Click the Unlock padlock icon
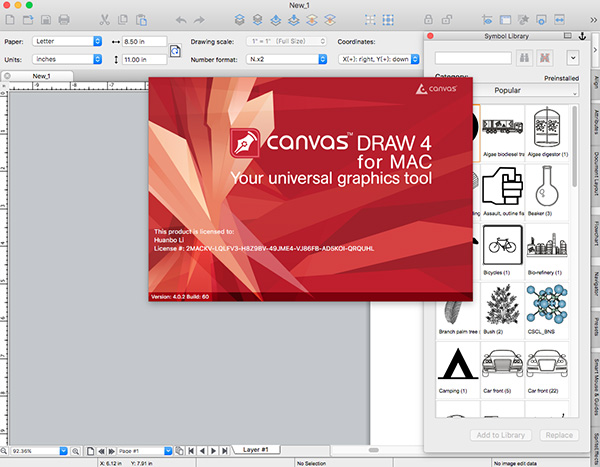Viewport: 600px width, 467px height. [447, 20]
